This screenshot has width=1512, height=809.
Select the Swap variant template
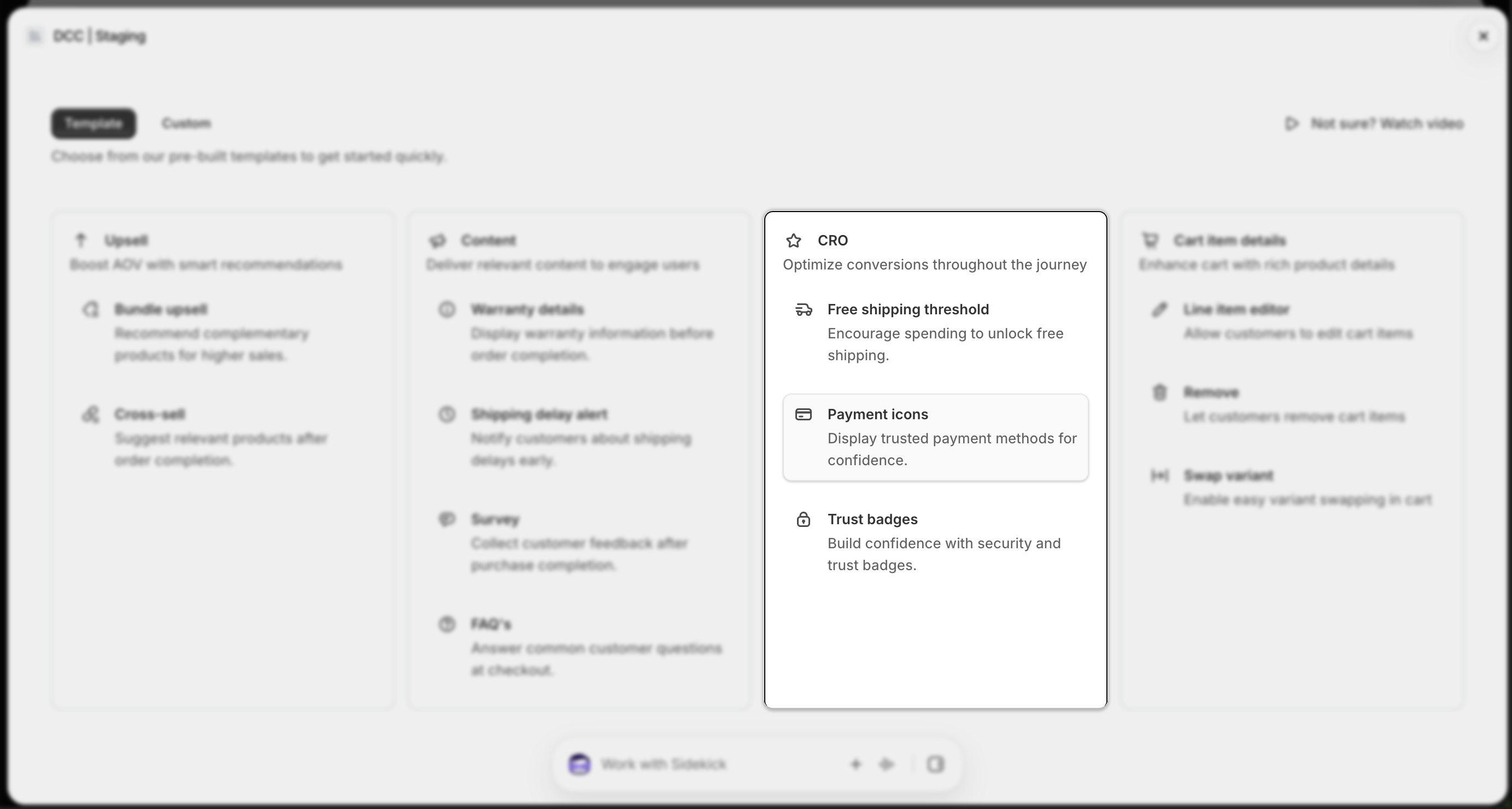1291,488
